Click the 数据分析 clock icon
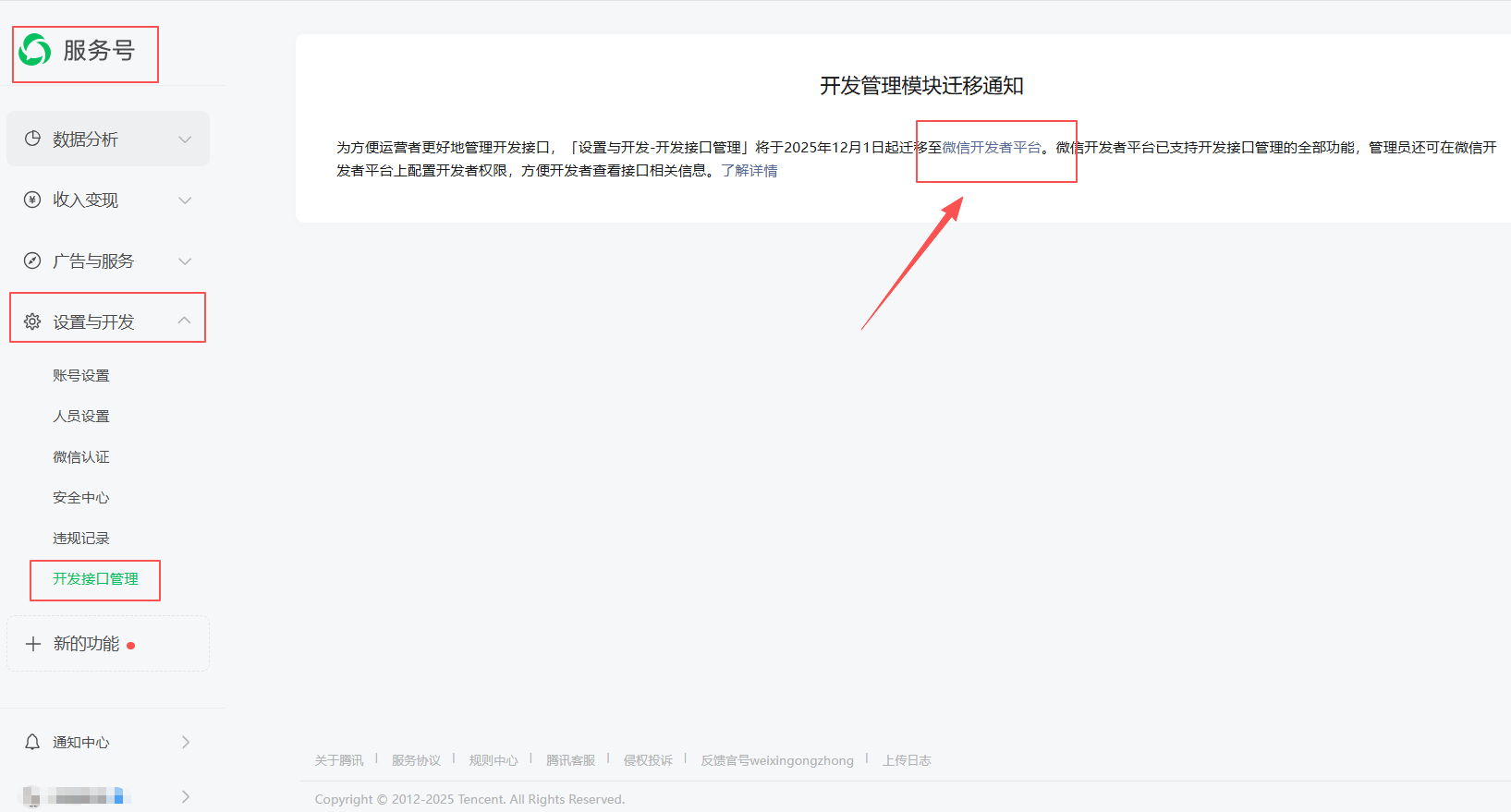The width and height of the screenshot is (1511, 812). pos(32,139)
